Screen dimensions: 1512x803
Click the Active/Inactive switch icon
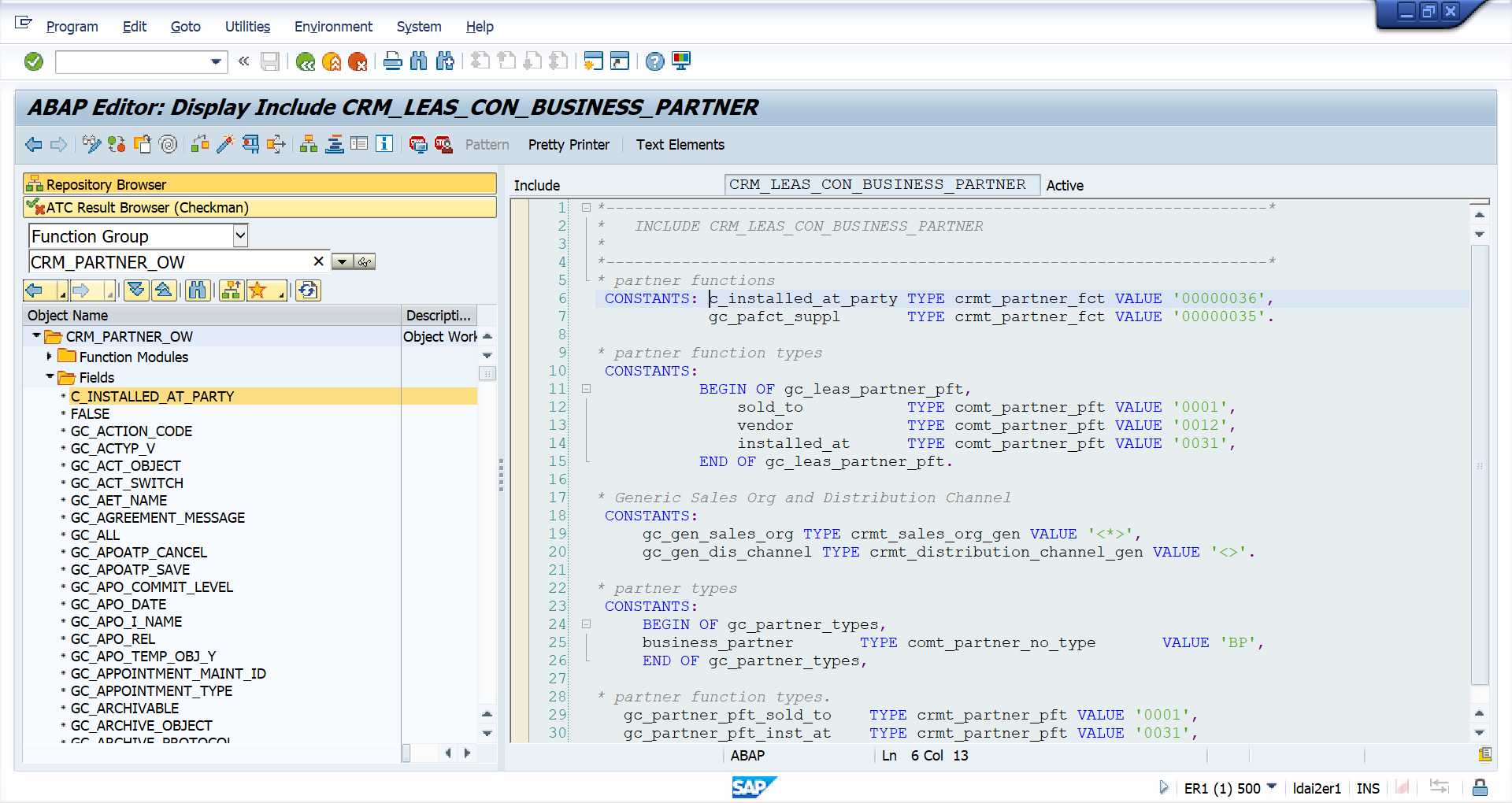[117, 144]
